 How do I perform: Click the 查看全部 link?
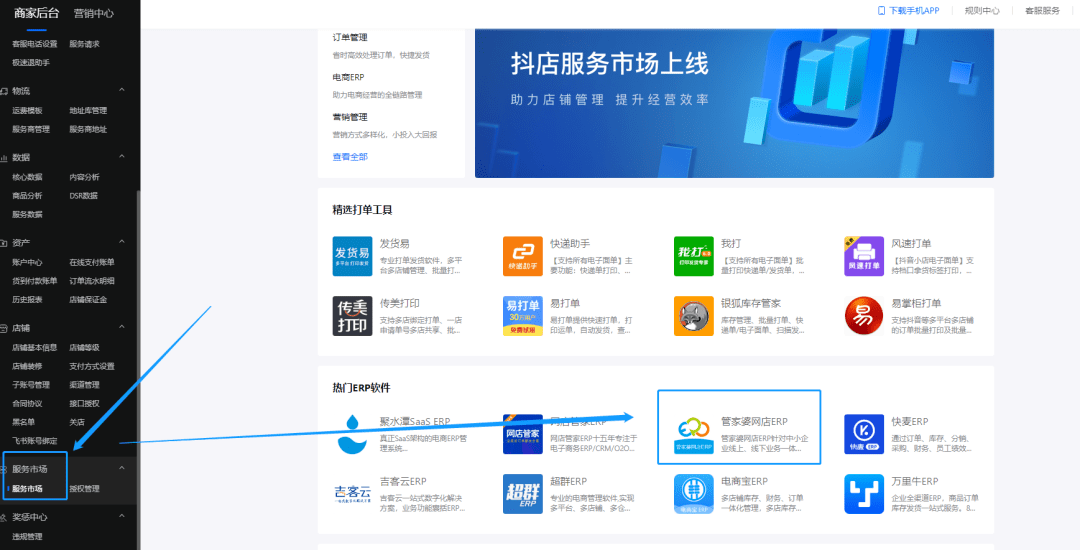[x=350, y=157]
